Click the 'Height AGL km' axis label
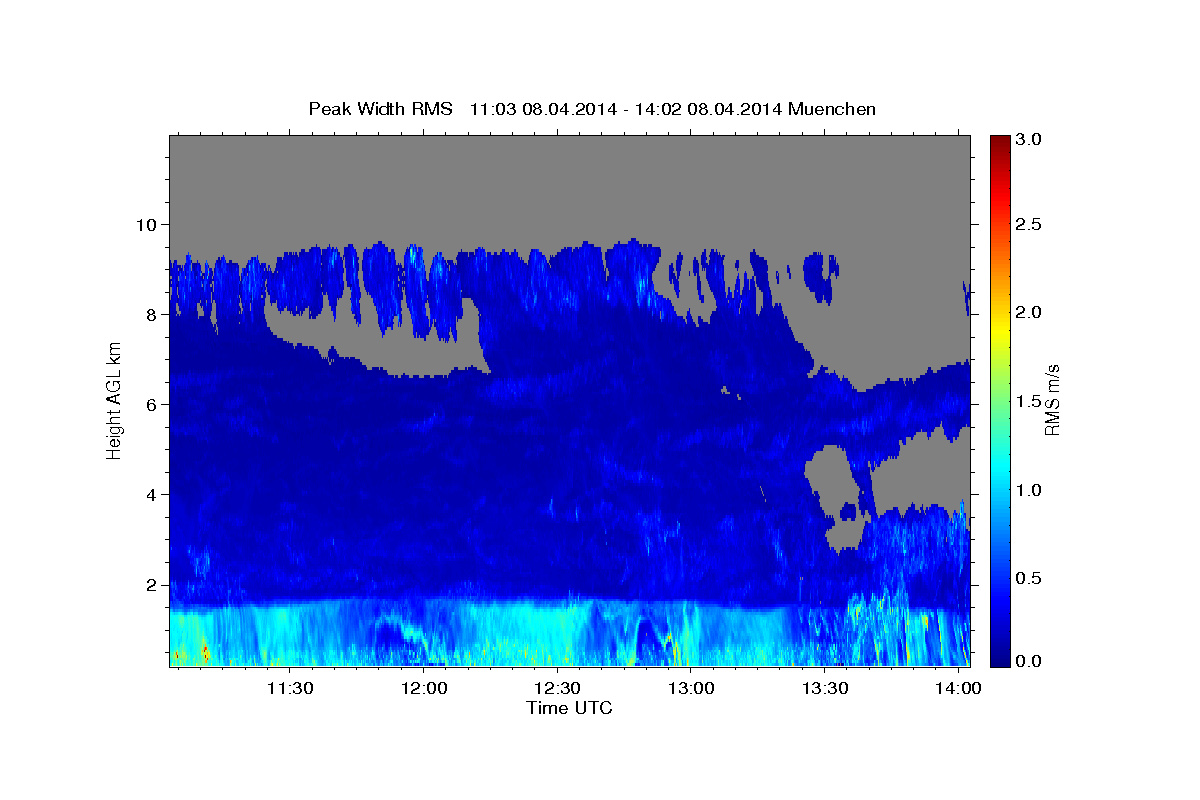1200x800 pixels. point(114,401)
